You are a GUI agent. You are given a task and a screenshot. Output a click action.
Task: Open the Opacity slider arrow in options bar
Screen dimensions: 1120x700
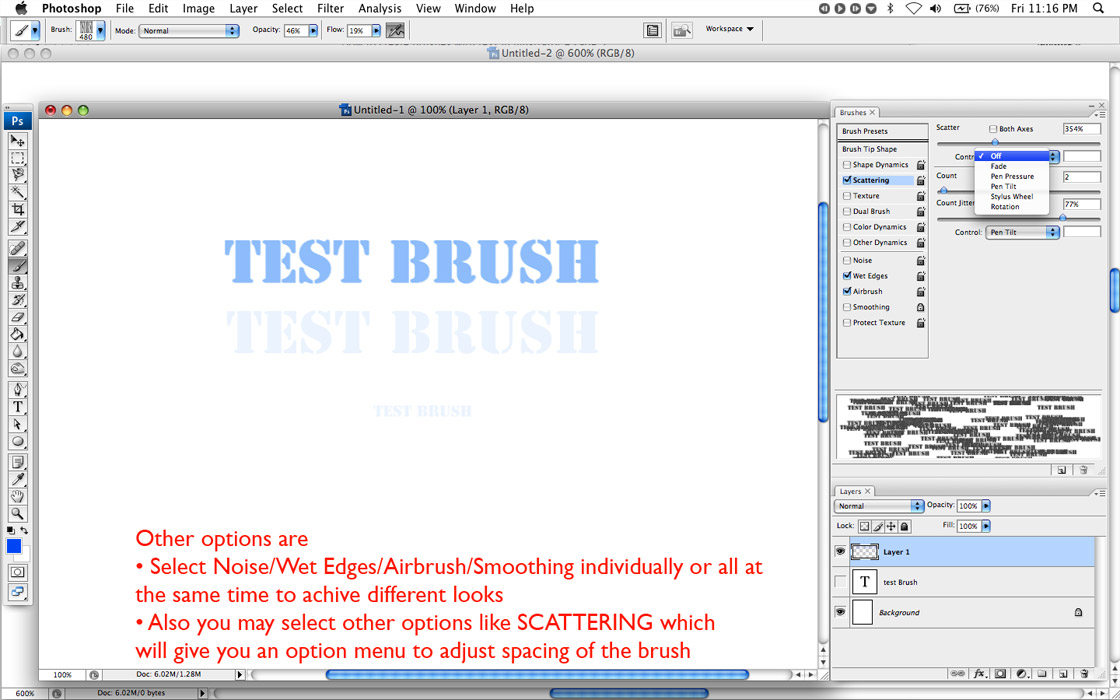(x=313, y=31)
